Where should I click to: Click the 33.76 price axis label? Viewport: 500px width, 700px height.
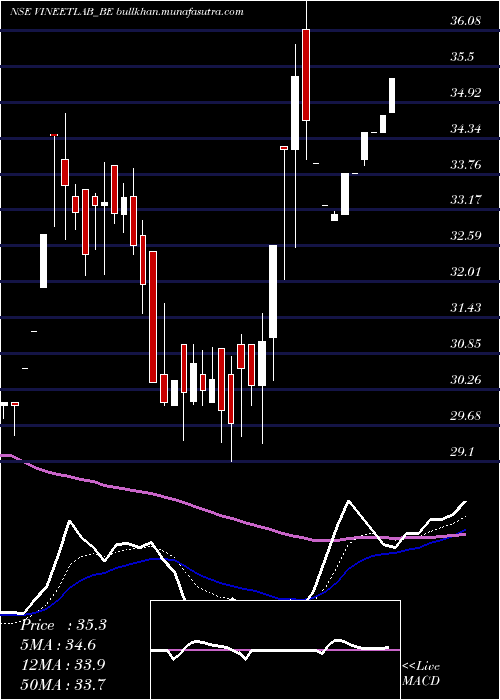pyautogui.click(x=466, y=165)
